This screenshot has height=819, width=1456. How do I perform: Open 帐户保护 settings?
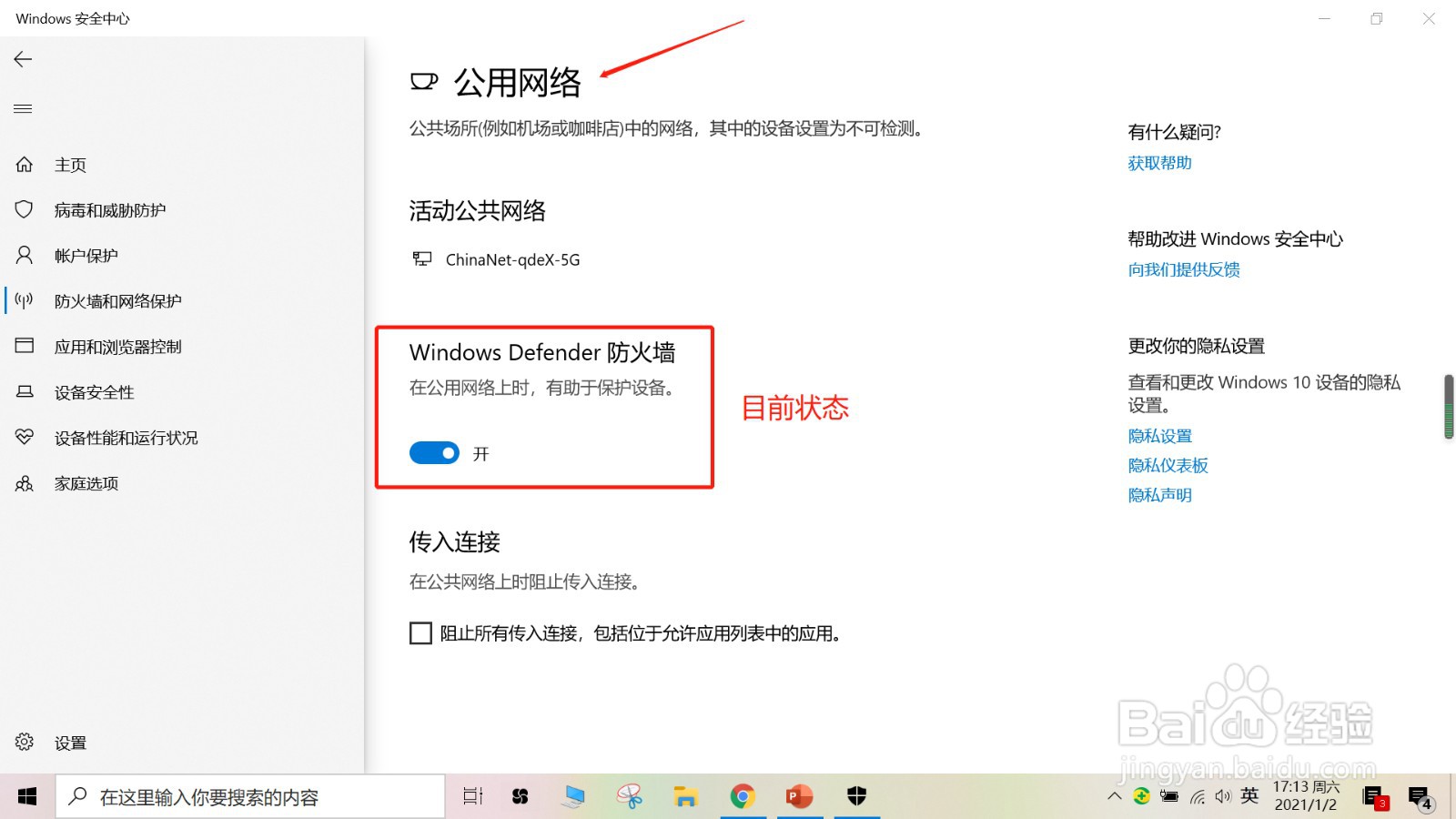click(x=87, y=255)
